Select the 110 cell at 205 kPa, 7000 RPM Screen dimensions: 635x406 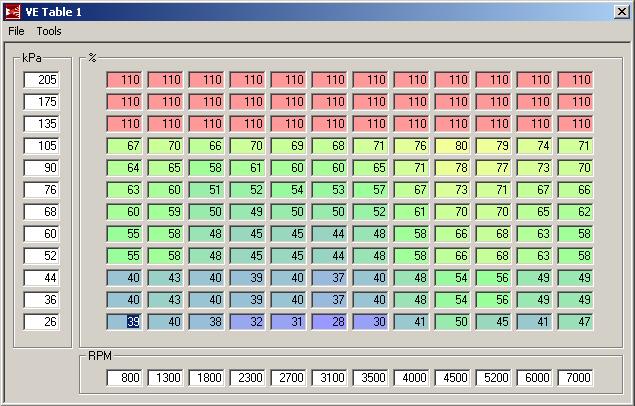pos(575,80)
